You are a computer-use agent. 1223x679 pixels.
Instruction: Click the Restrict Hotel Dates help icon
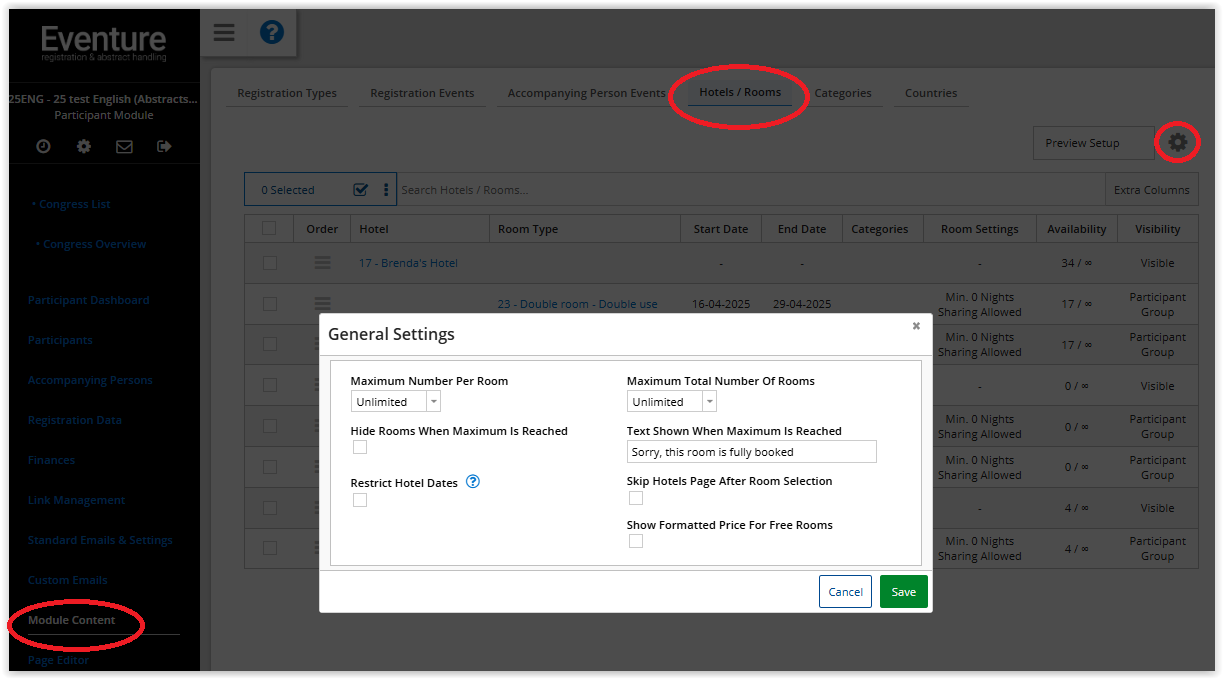click(x=473, y=482)
